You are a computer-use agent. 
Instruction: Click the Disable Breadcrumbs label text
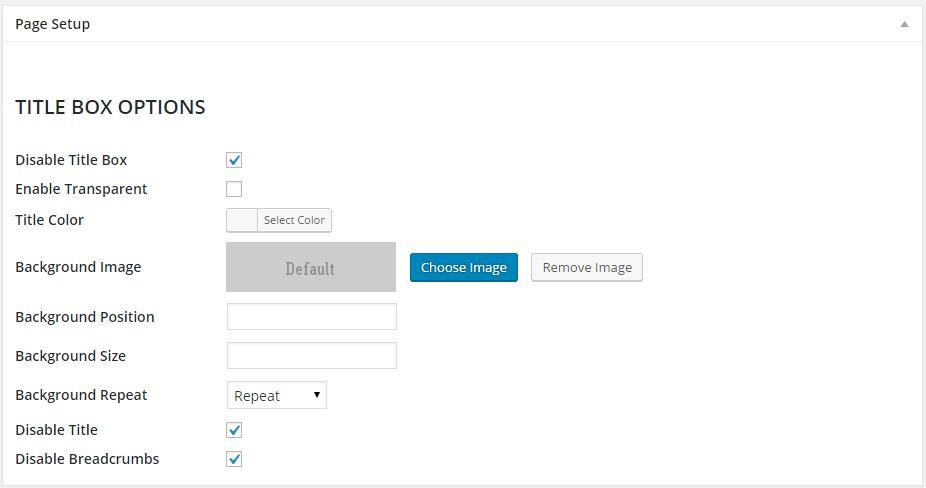87,459
